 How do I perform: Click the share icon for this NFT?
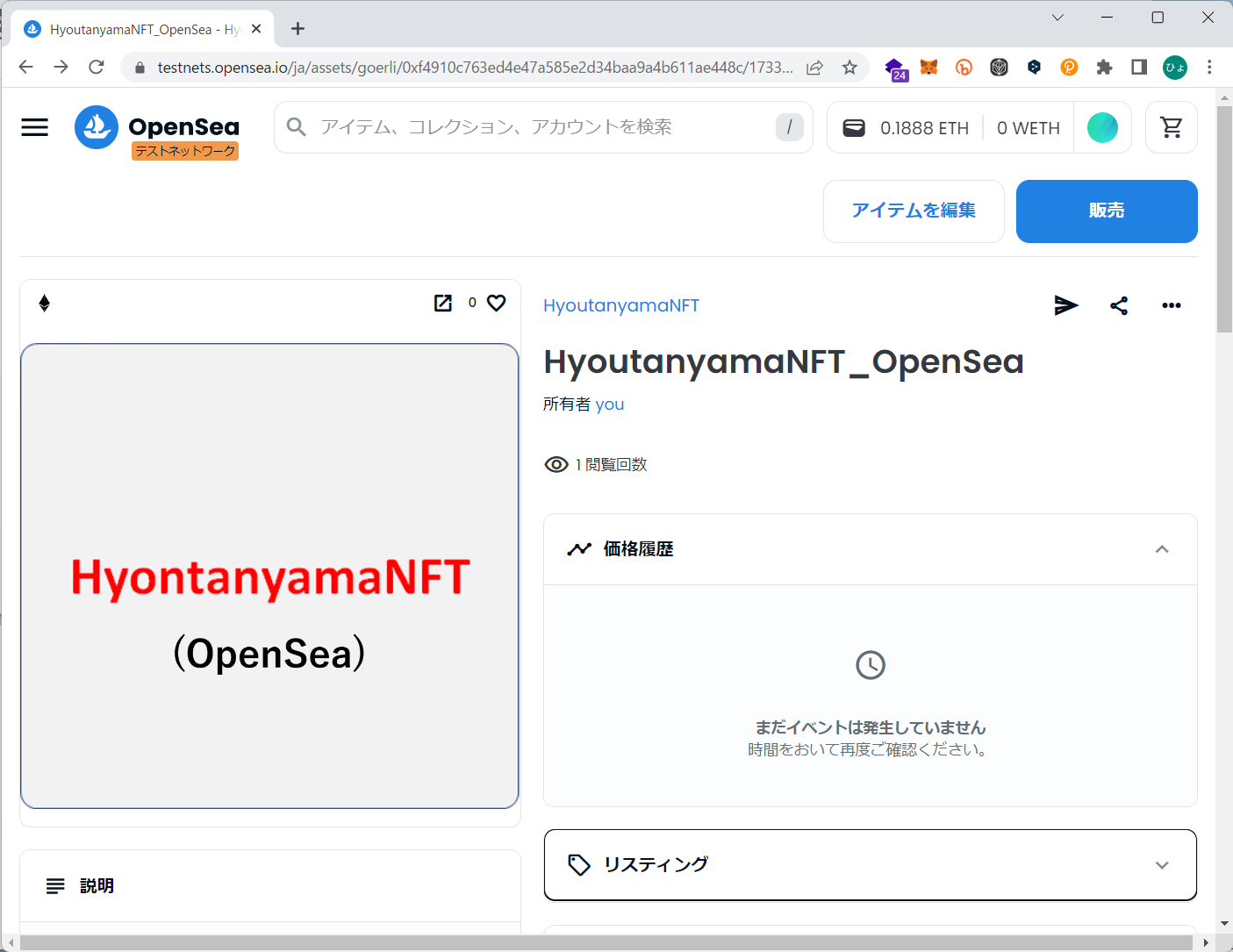(x=1119, y=305)
